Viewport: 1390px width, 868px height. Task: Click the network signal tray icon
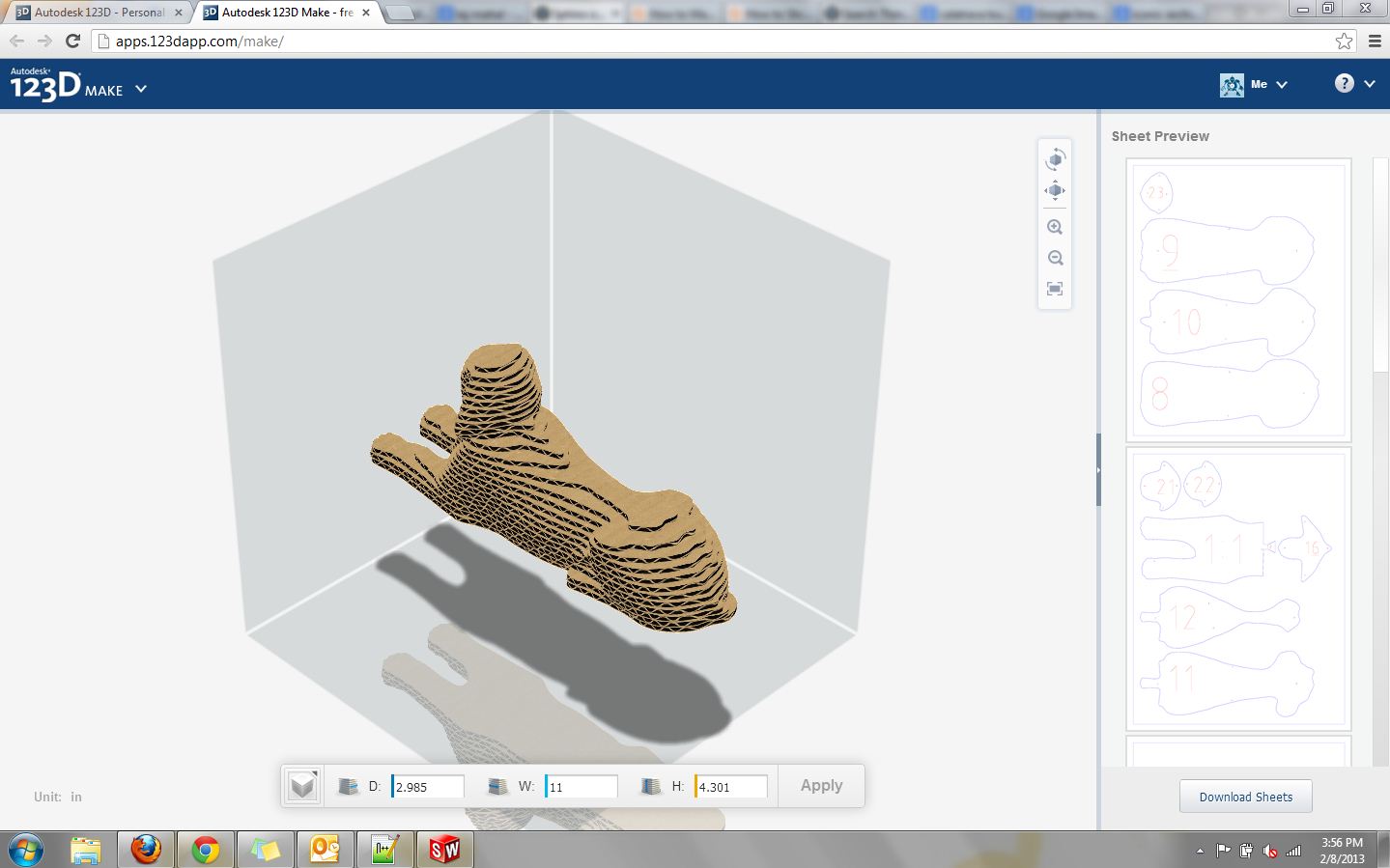coord(1293,851)
